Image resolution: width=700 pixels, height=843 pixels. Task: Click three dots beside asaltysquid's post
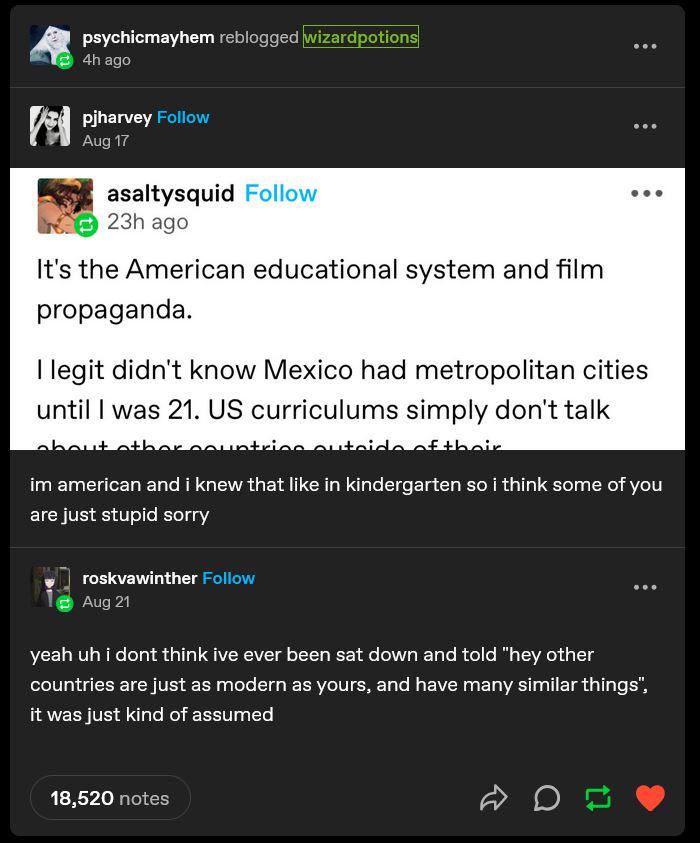pyautogui.click(x=646, y=194)
